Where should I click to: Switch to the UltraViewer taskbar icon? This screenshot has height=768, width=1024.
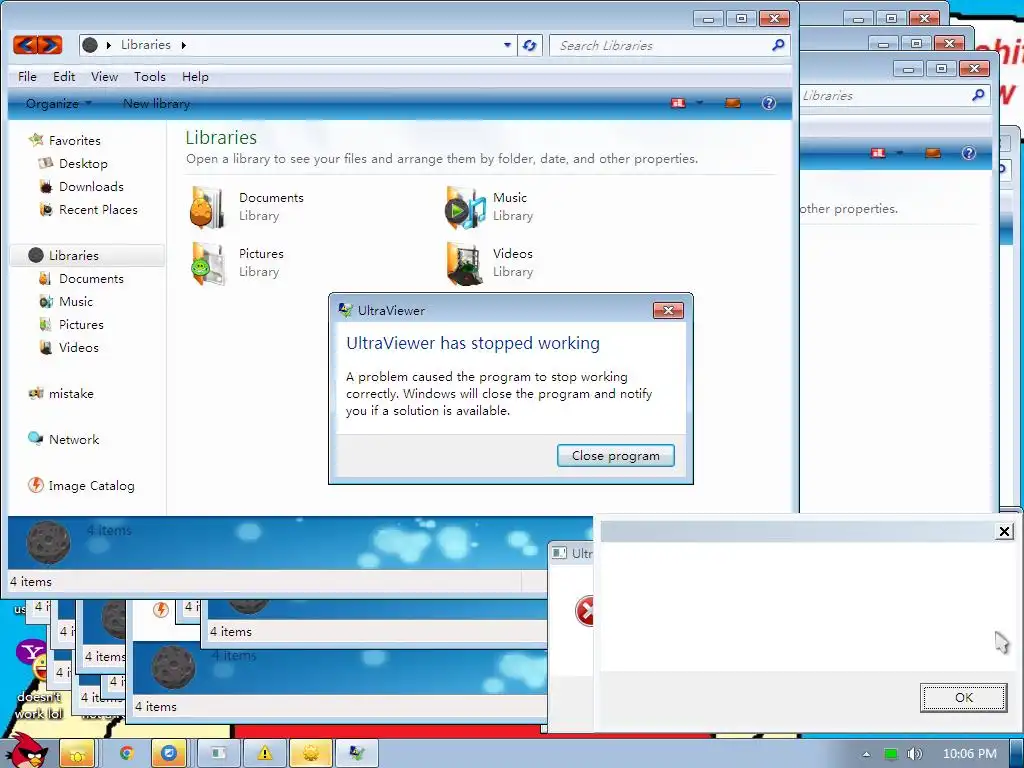pos(357,754)
